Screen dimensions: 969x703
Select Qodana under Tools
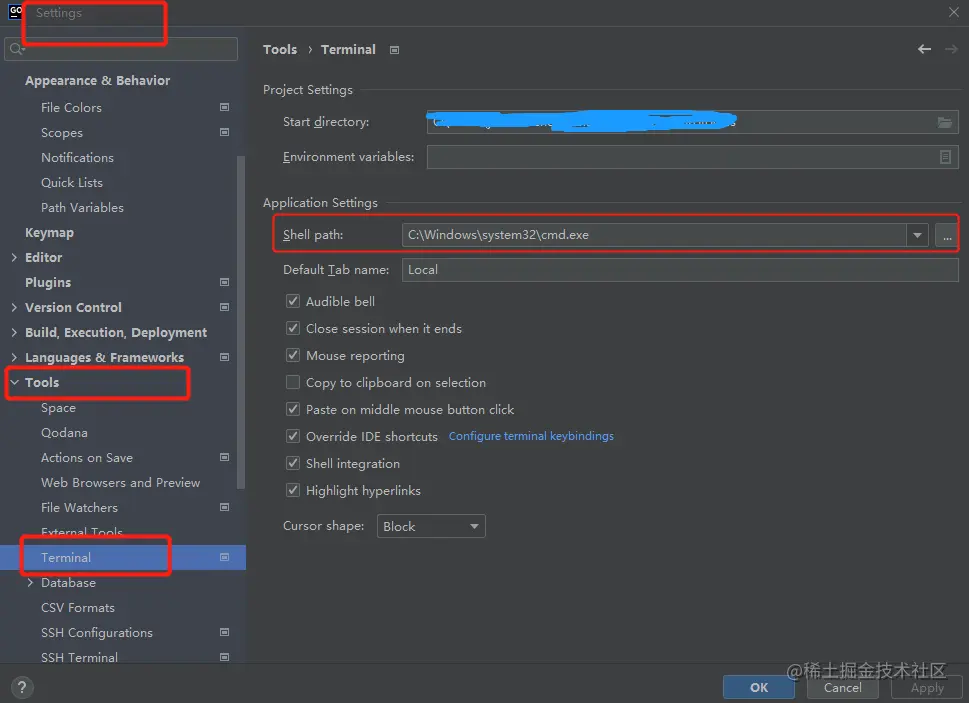pos(64,432)
